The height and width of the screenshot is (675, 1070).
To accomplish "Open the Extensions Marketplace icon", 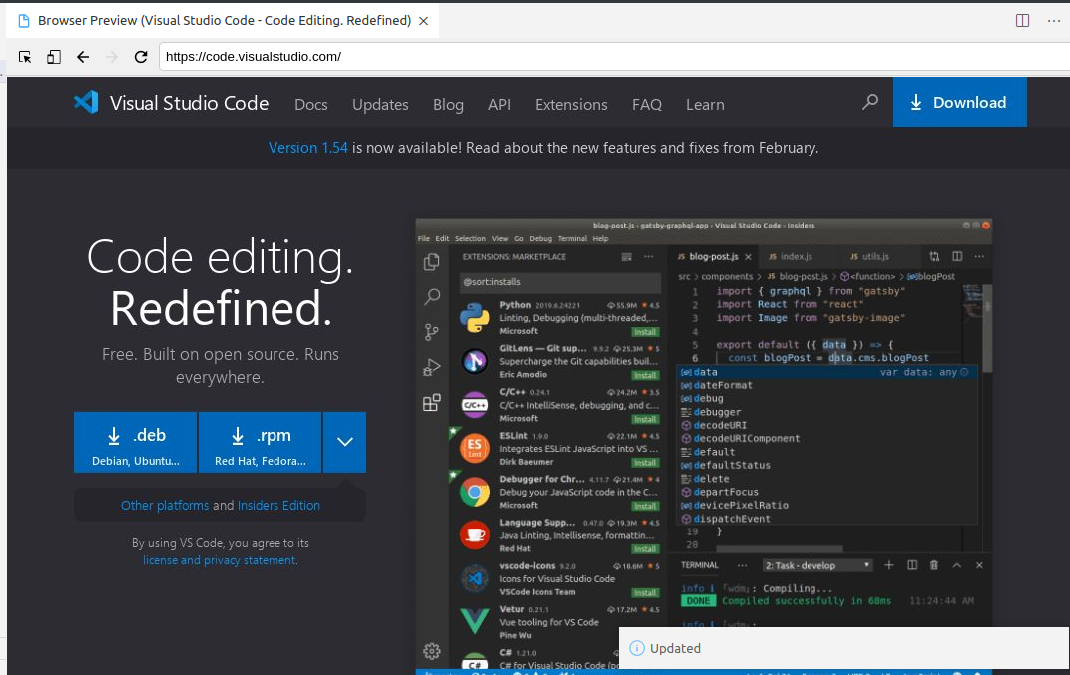I will point(431,401).
